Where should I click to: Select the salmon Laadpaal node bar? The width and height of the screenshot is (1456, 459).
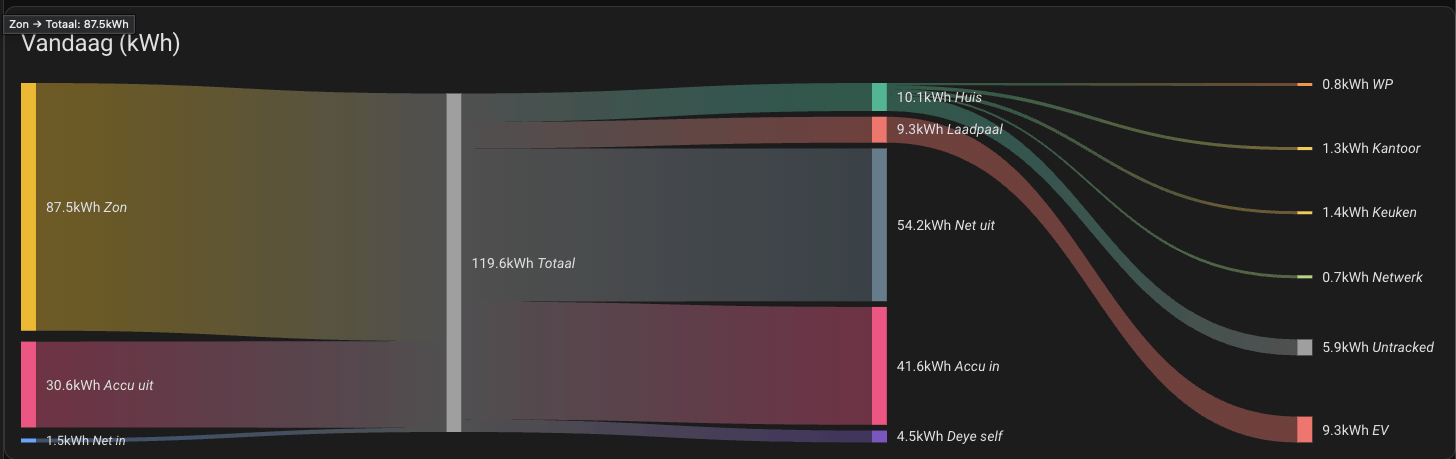[879, 129]
